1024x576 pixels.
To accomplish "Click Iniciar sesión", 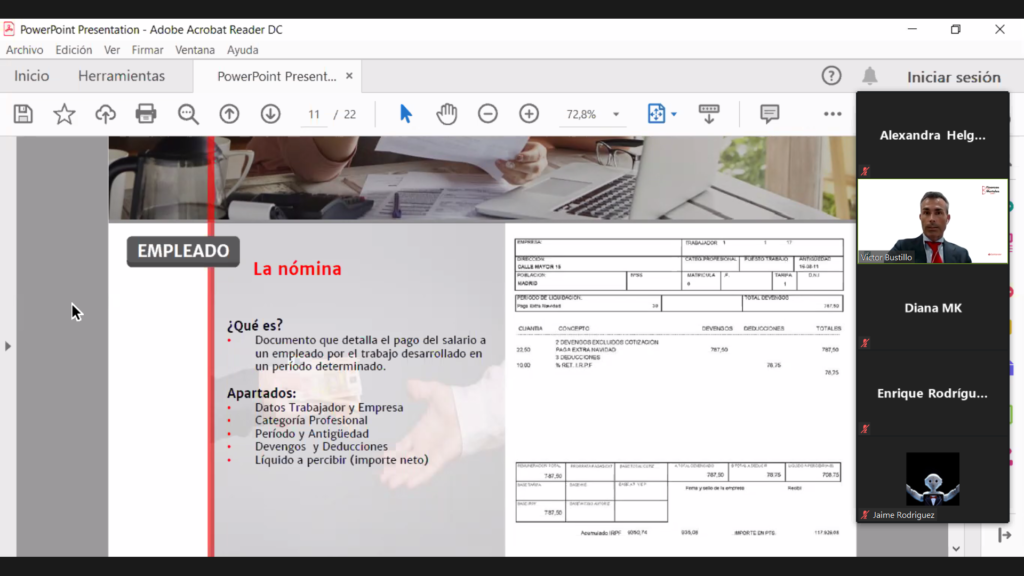I will point(953,77).
